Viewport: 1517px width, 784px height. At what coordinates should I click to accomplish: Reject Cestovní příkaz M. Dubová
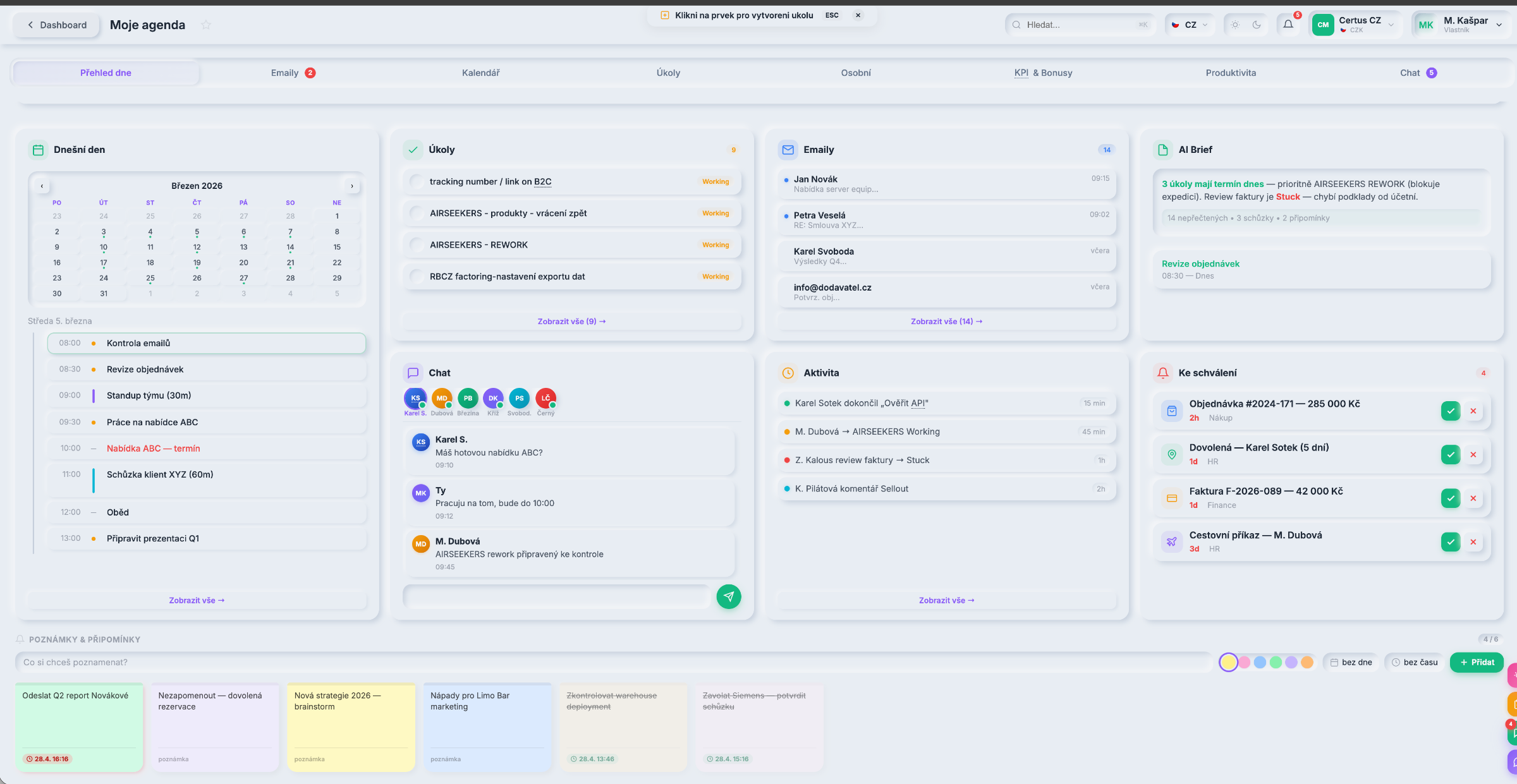coord(1473,541)
